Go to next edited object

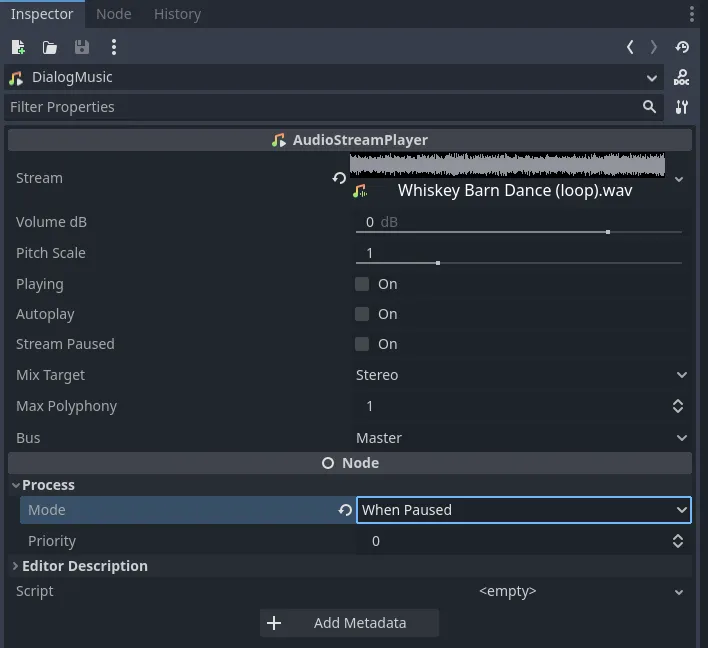point(653,47)
